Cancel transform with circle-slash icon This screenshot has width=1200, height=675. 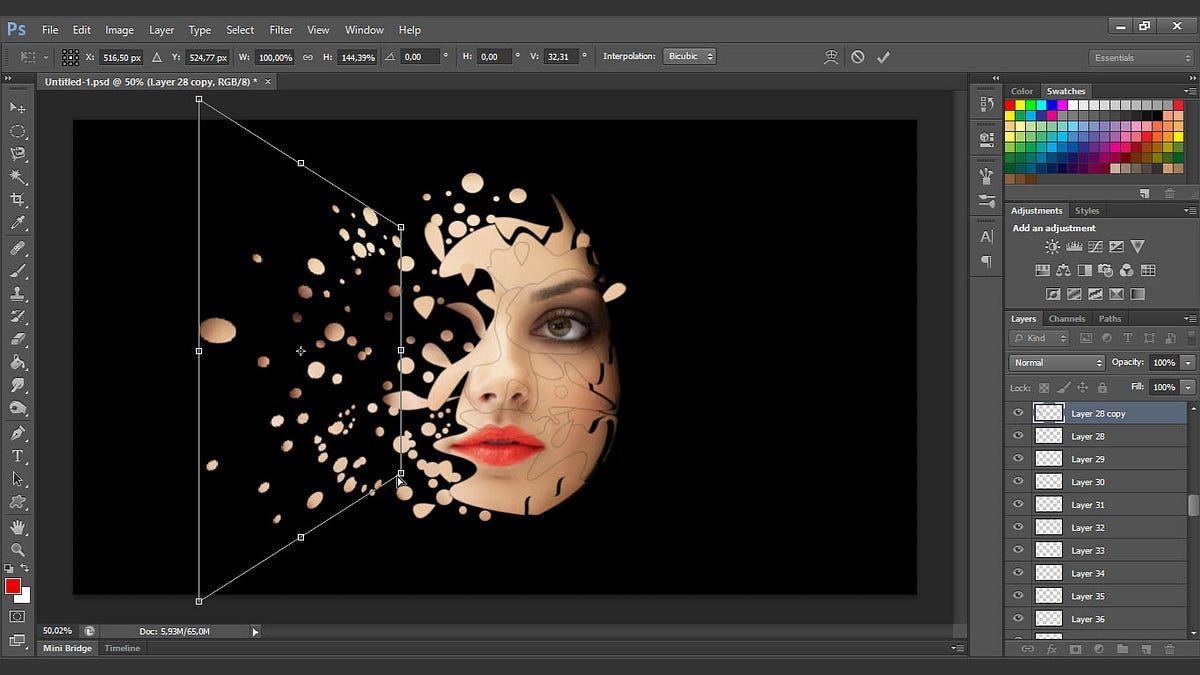[857, 57]
